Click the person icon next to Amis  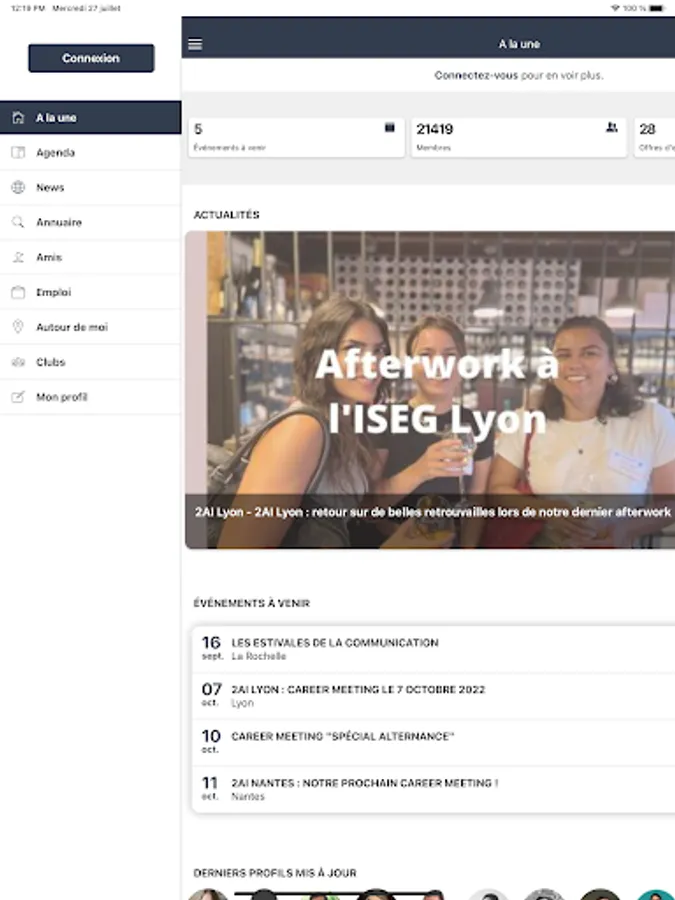pos(18,257)
